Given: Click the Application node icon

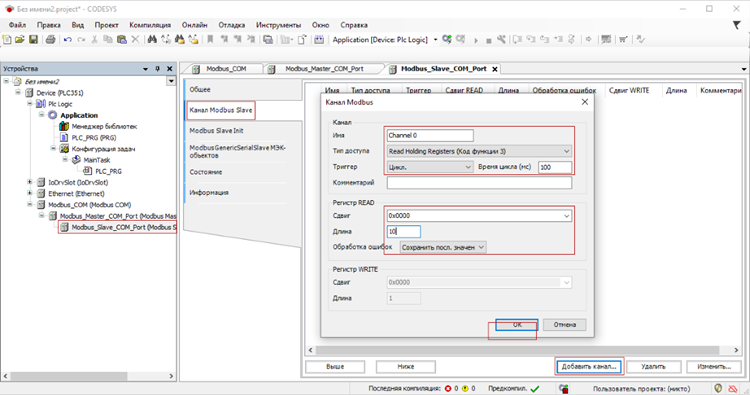Looking at the screenshot, I should (x=53, y=115).
